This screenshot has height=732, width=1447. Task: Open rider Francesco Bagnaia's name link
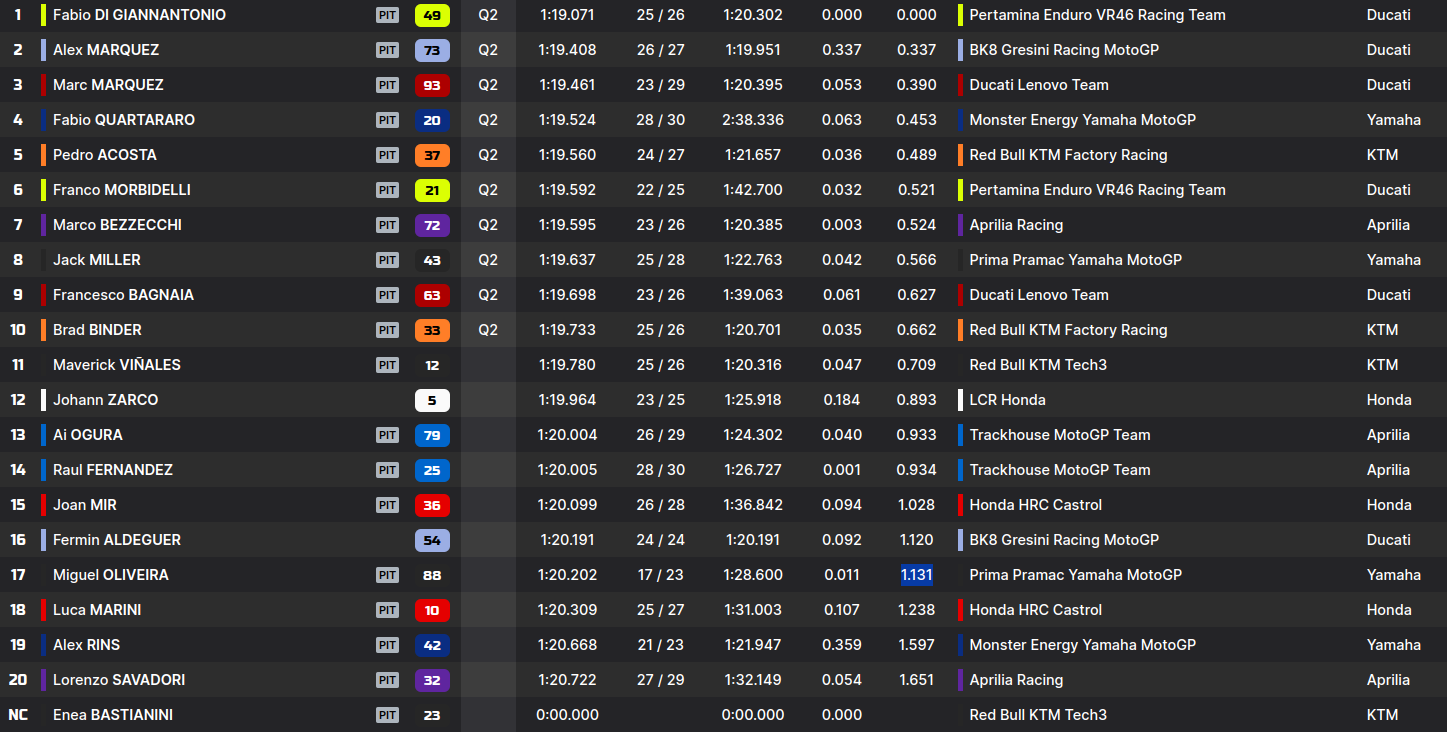coord(123,295)
